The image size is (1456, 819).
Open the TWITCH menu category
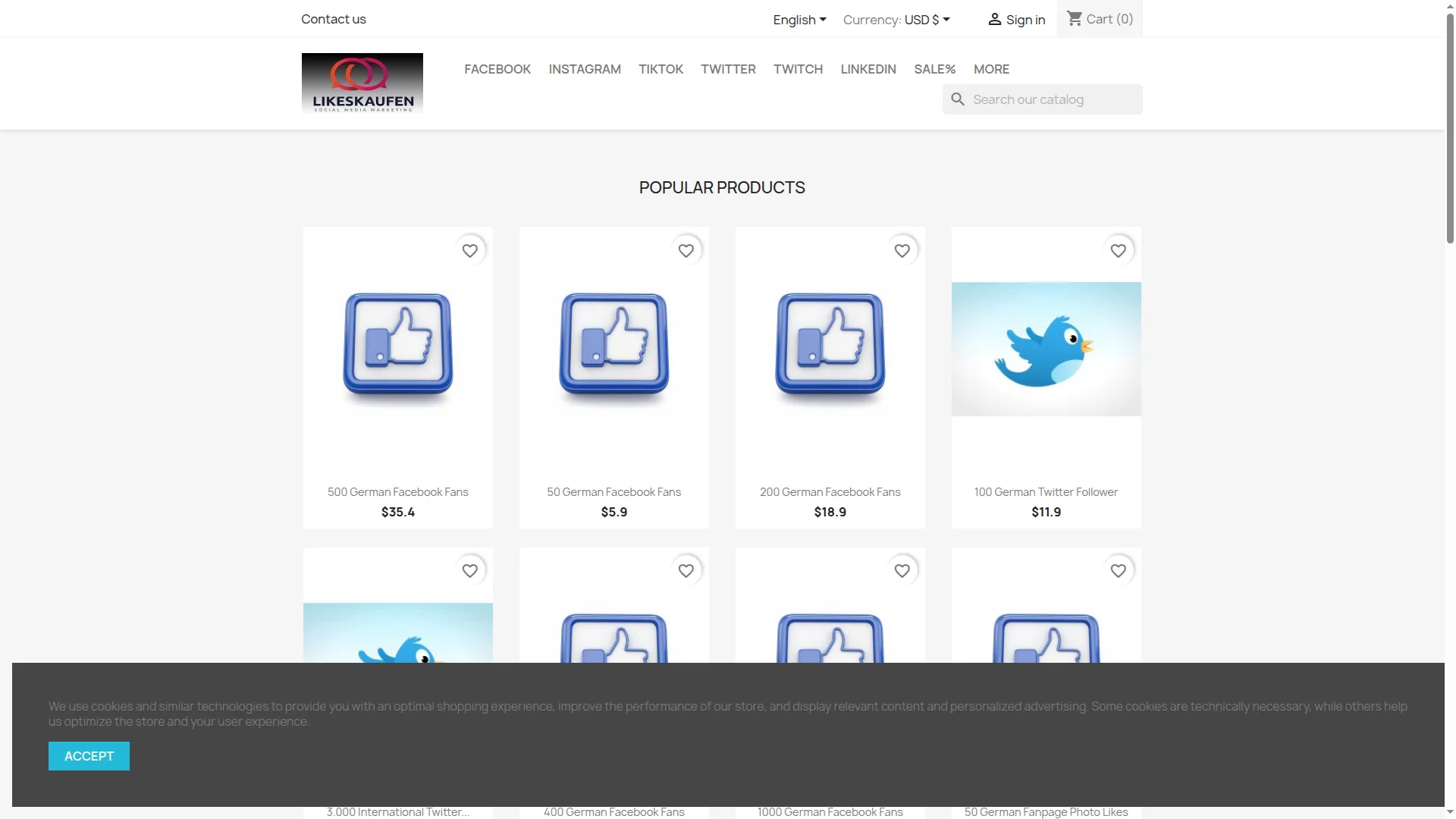[x=798, y=69]
